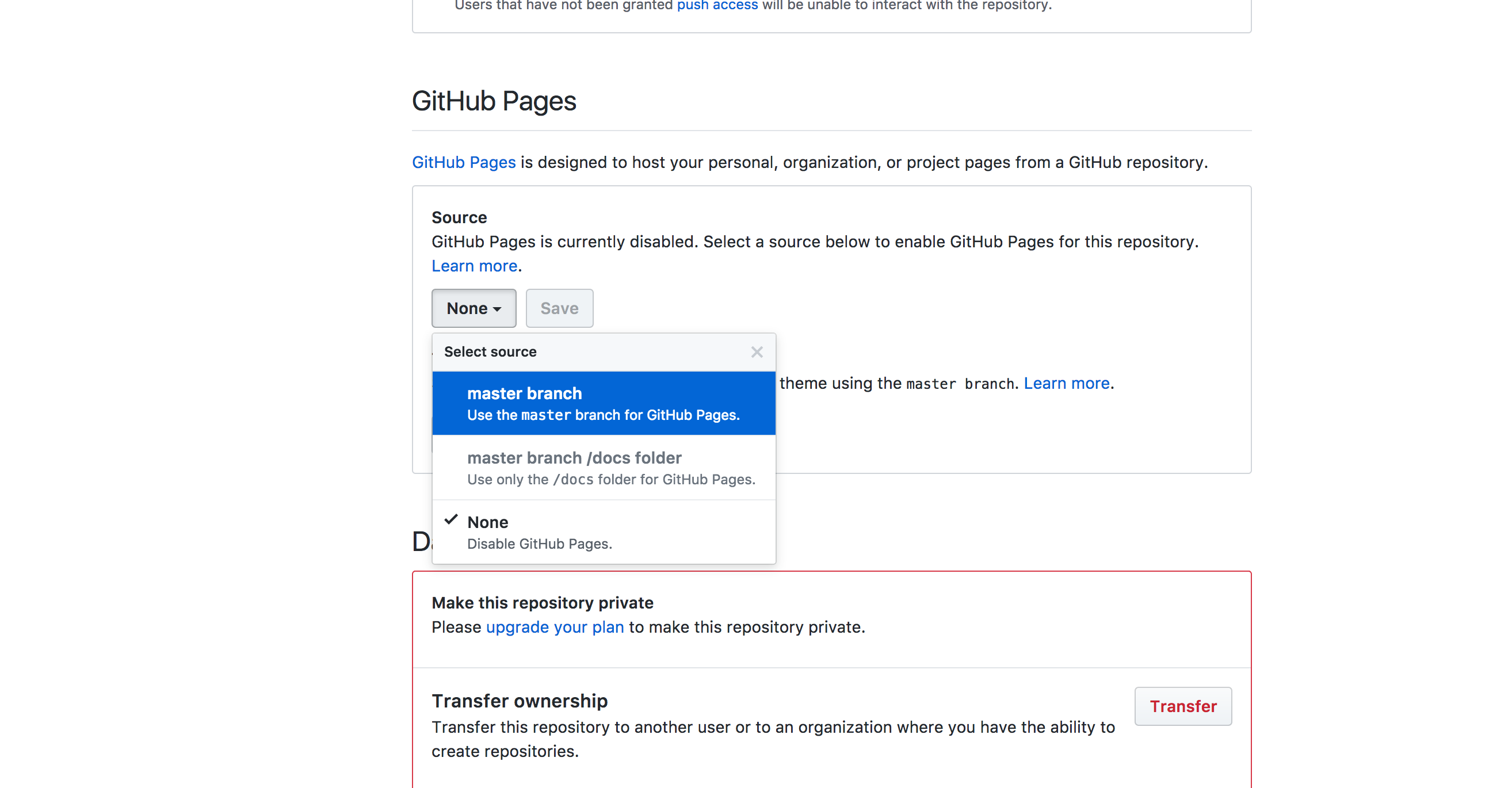Click the disabled Save button
Image resolution: width=1512 pixels, height=788 pixels.
(559, 308)
